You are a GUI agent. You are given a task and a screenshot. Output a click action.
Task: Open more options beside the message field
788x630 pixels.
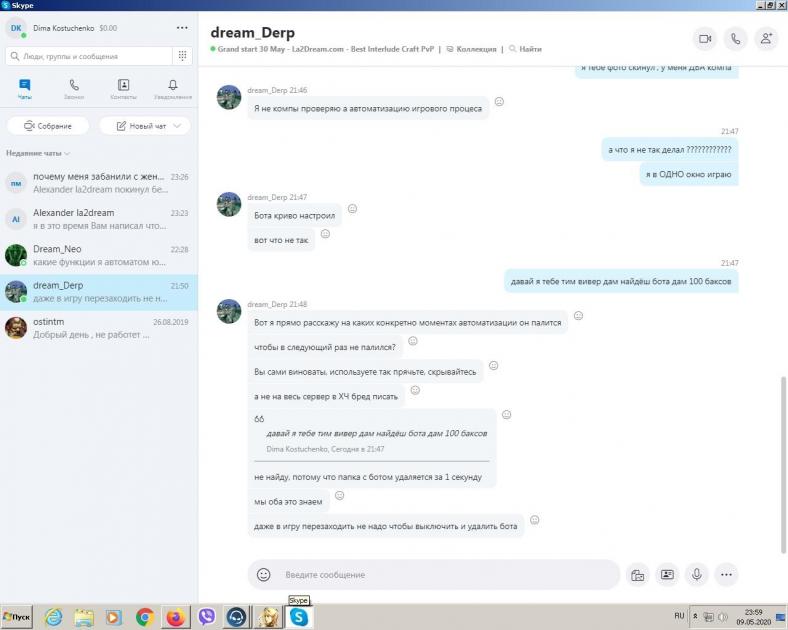coord(727,575)
